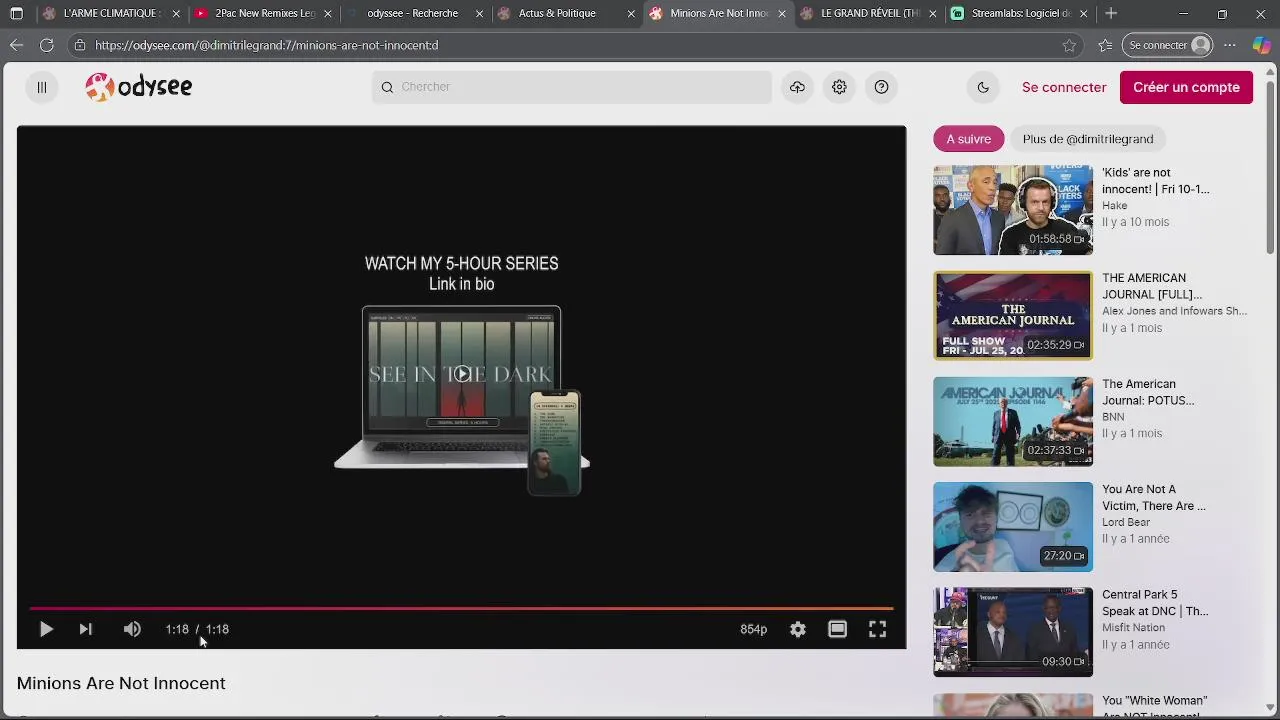Close the Minions Are Not Innocent tab
The height and width of the screenshot is (720, 1280).
tap(782, 14)
